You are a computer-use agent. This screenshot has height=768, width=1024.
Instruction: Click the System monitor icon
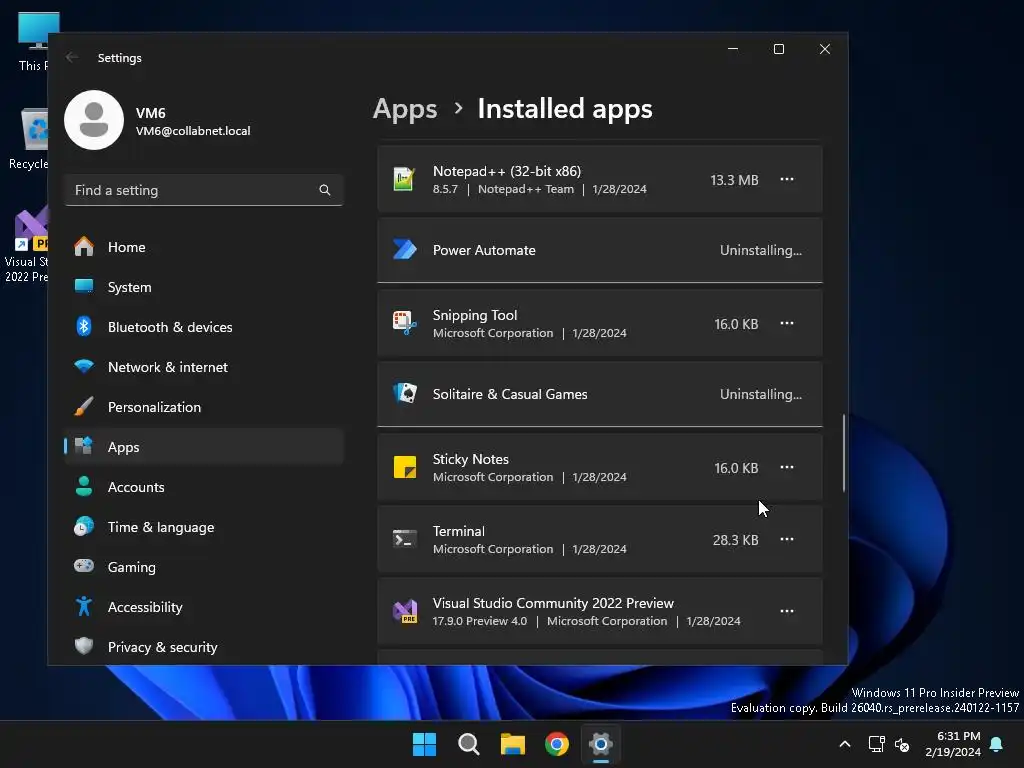(x=84, y=286)
